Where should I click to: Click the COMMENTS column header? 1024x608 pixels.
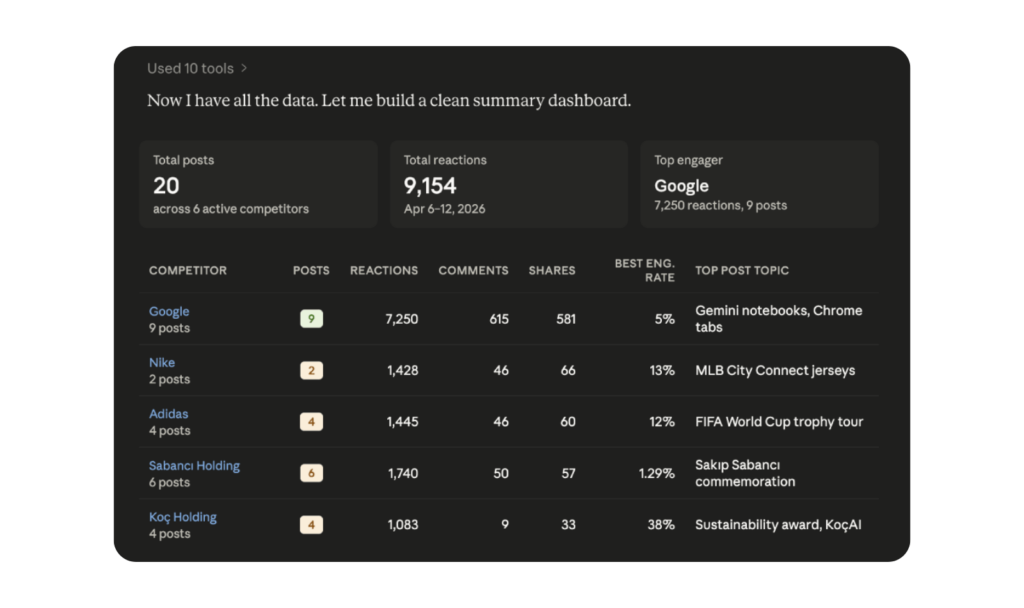pyautogui.click(x=473, y=270)
